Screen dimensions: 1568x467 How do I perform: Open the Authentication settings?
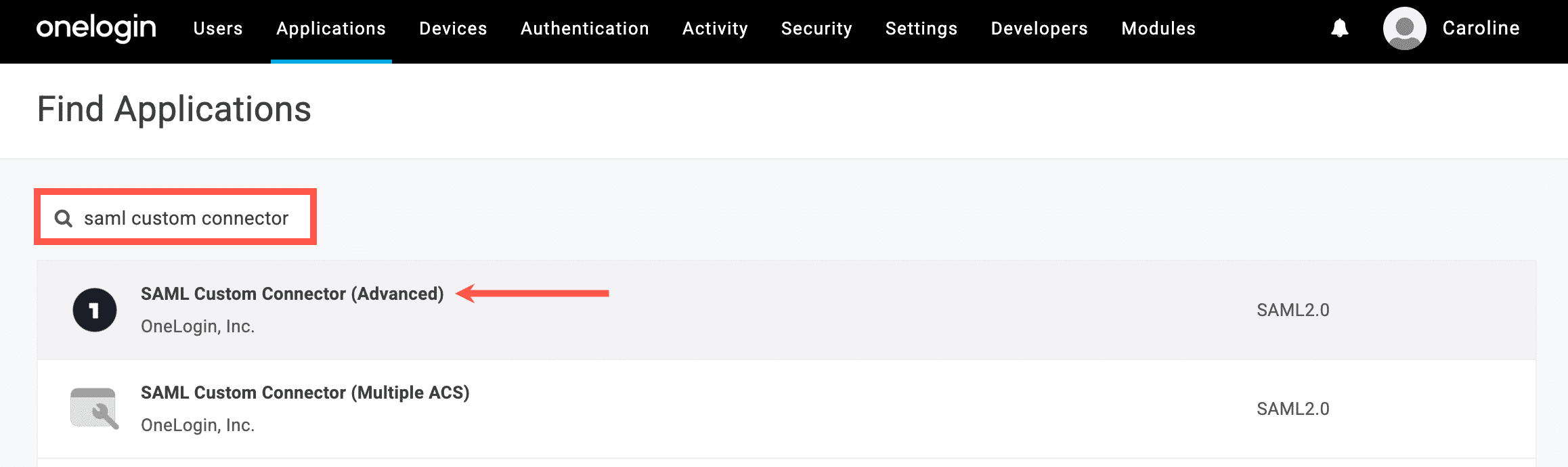pos(584,28)
